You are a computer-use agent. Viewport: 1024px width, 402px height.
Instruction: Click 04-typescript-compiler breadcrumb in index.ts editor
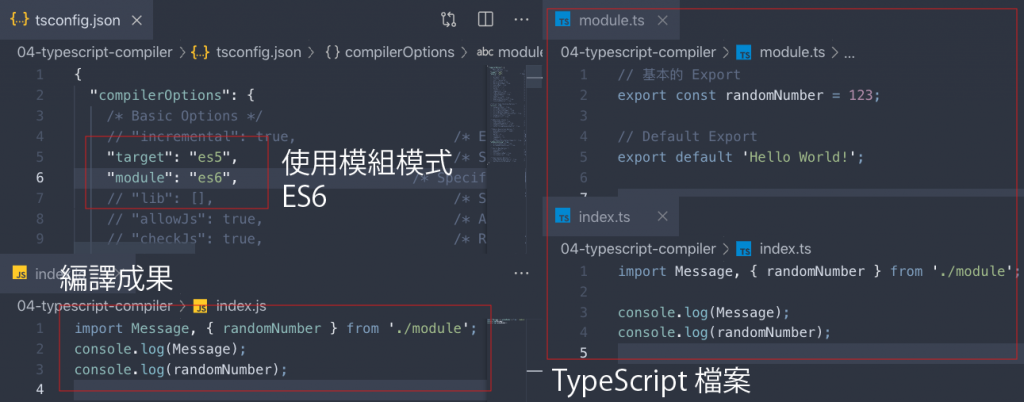click(x=638, y=249)
